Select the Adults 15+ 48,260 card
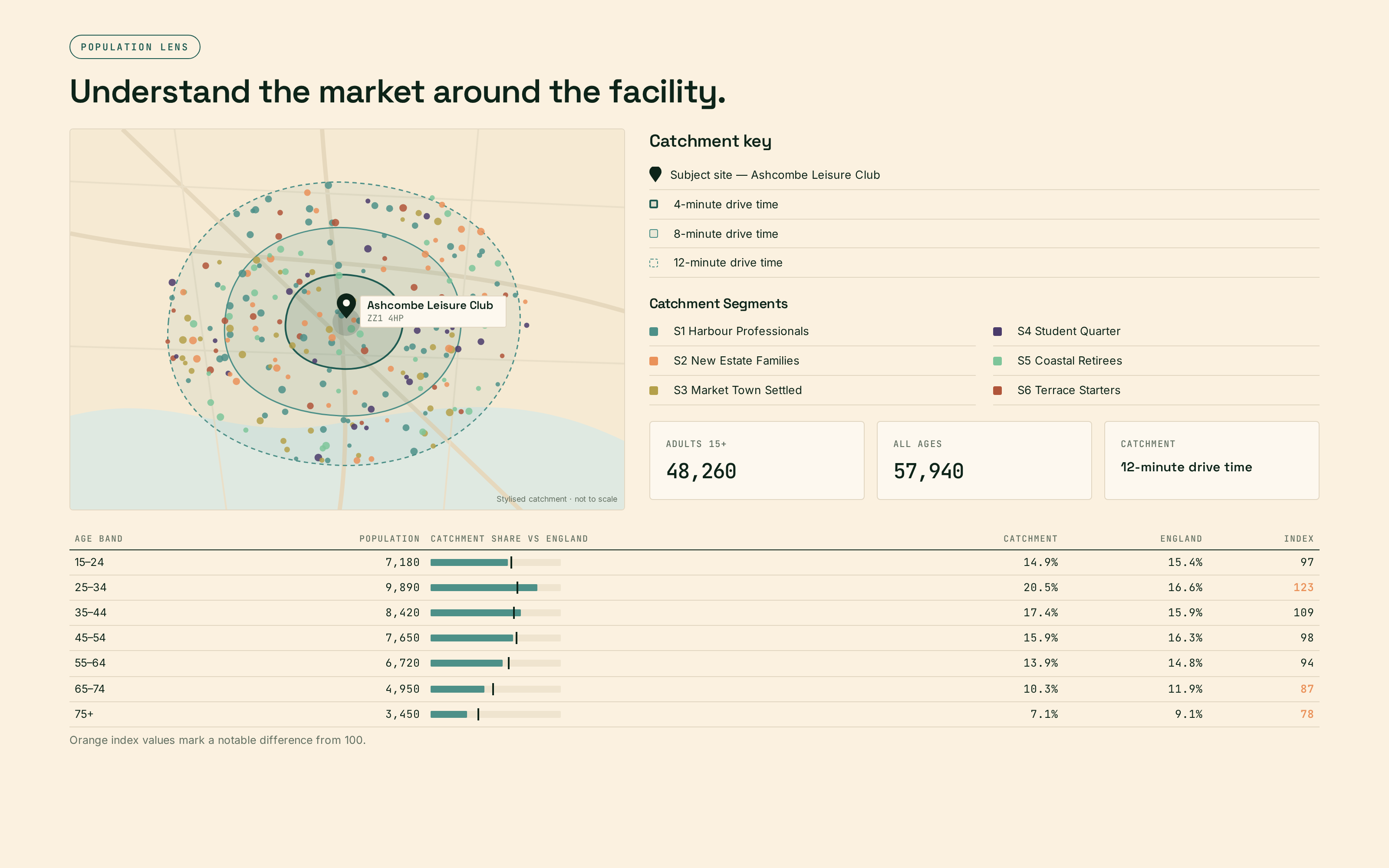Screen dimensions: 1389x868 coord(757,460)
